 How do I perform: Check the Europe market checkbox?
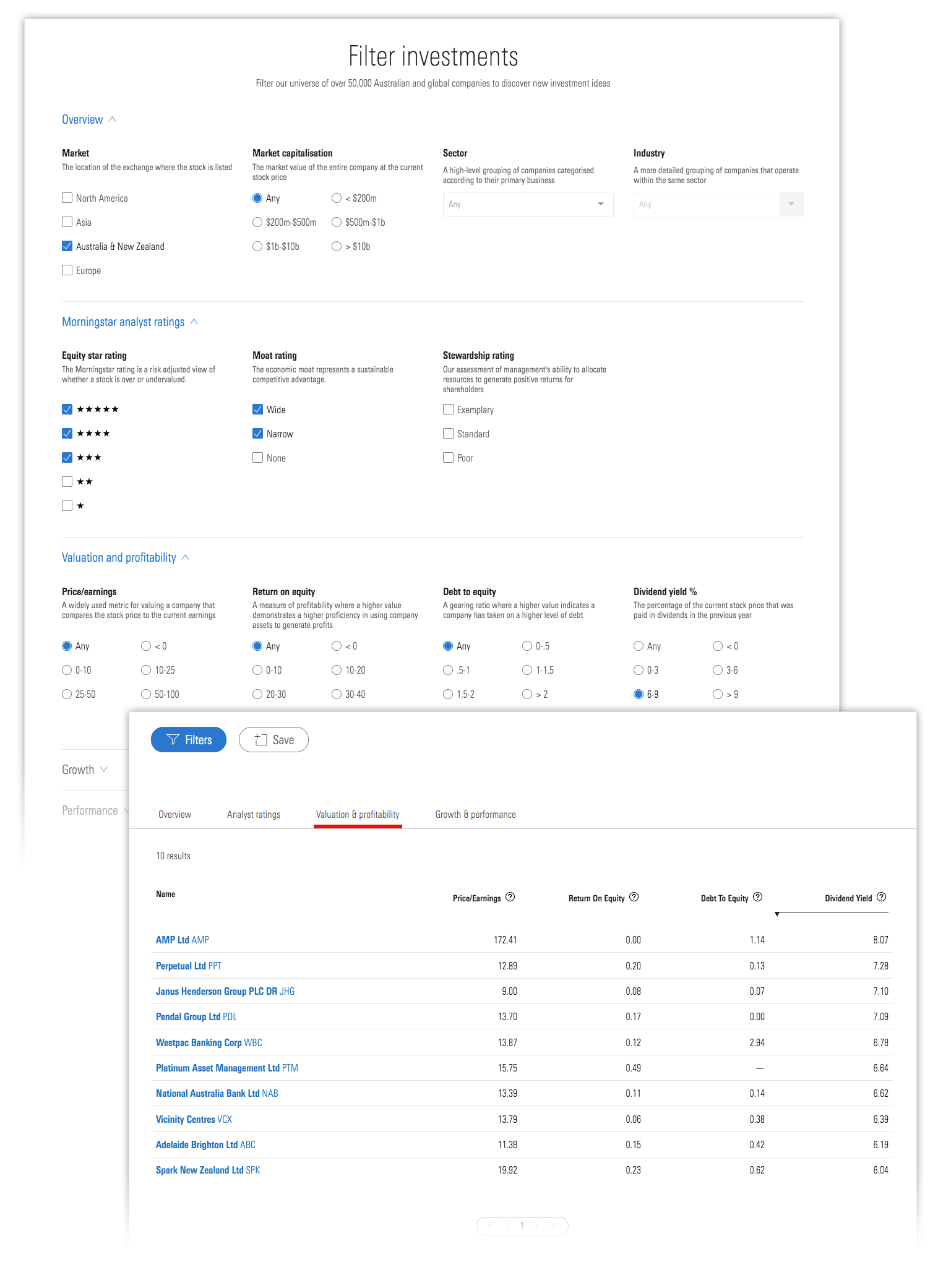(67, 270)
